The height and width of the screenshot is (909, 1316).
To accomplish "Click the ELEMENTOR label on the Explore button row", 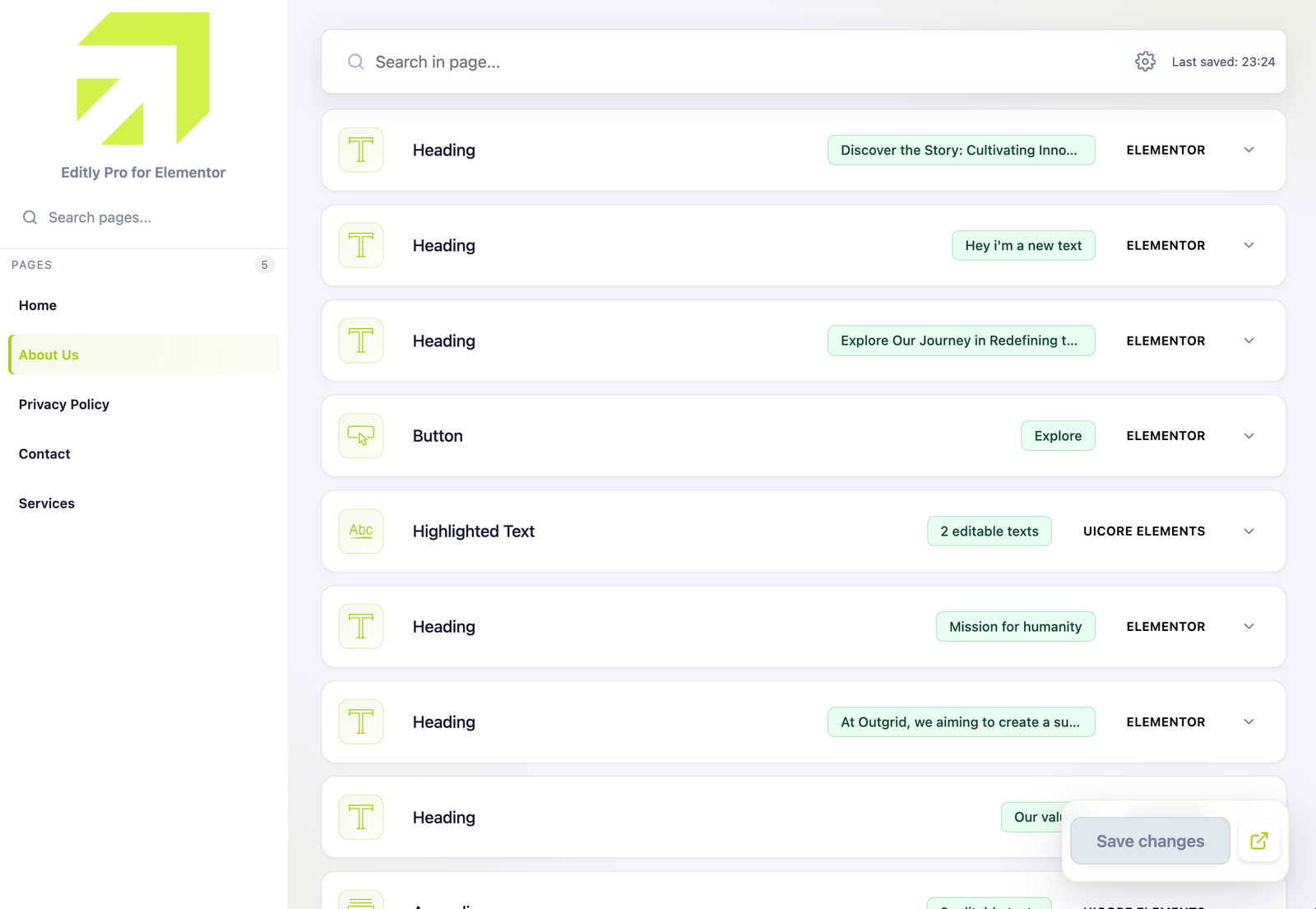I will 1165,436.
